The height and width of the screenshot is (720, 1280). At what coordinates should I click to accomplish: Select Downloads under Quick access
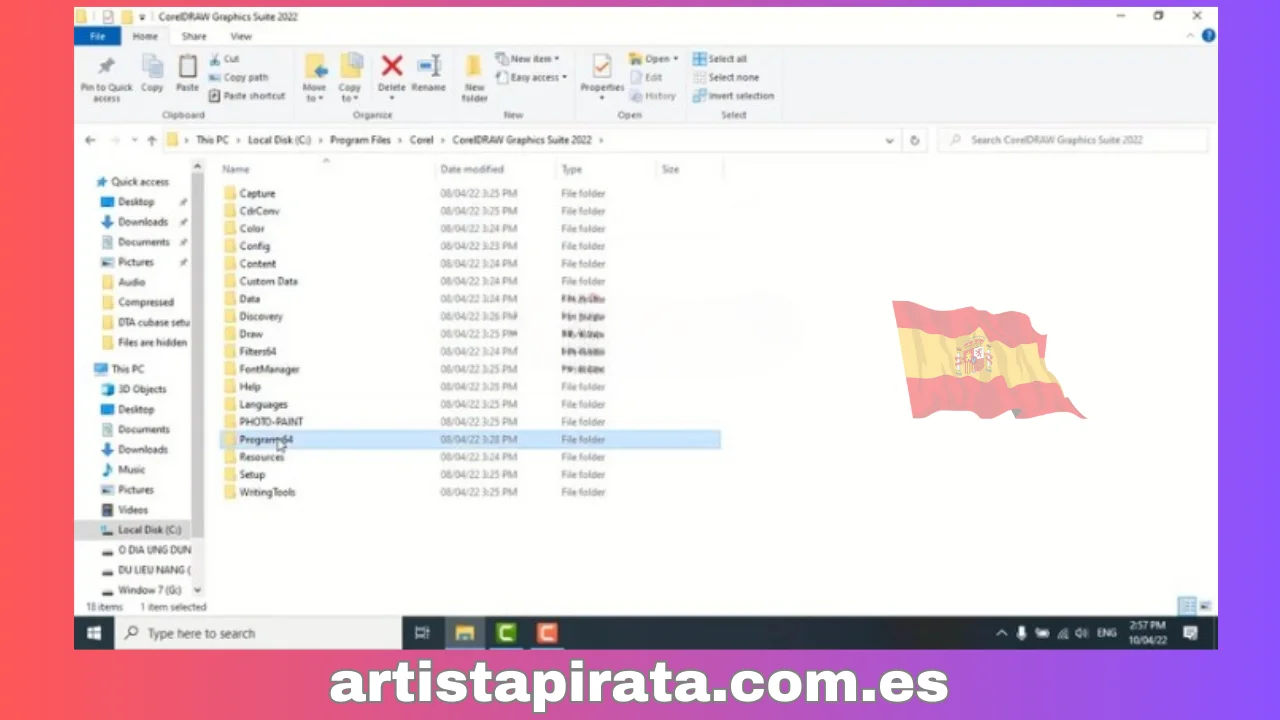(143, 222)
